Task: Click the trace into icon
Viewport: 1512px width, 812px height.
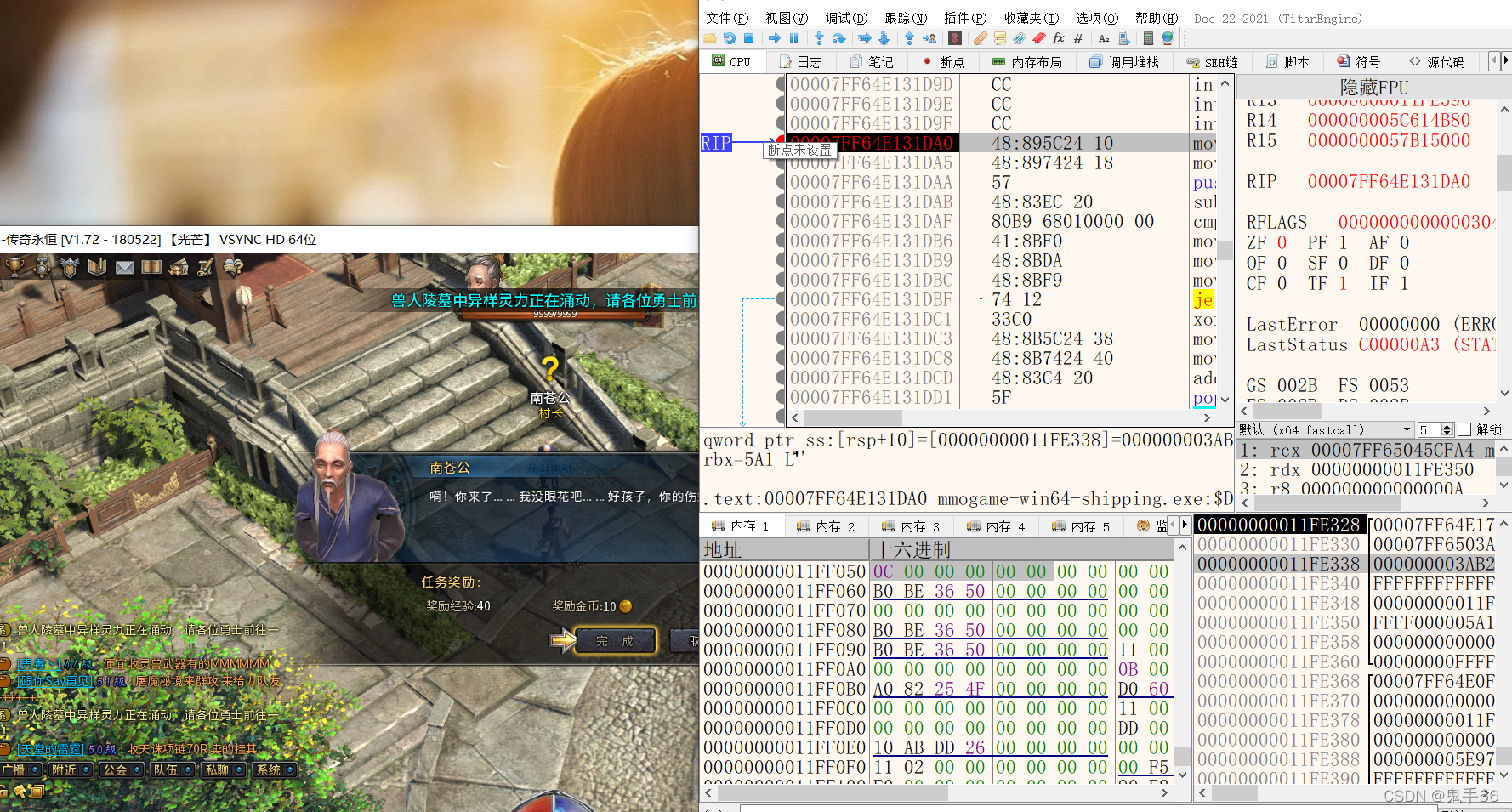Action: coord(865,38)
